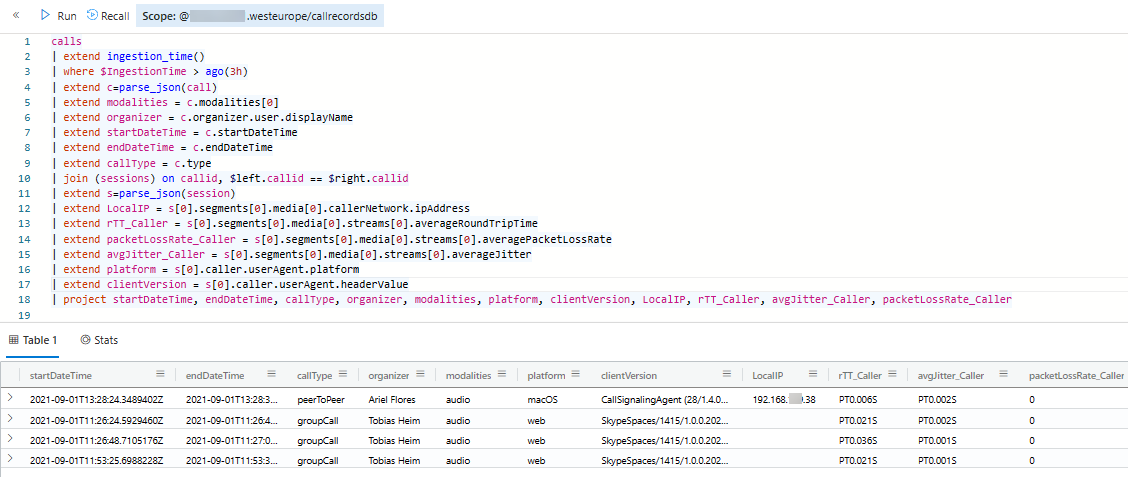Place cursor on the where $IngestionTime line
Viewport: 1128px width, 477px height.
pos(150,72)
